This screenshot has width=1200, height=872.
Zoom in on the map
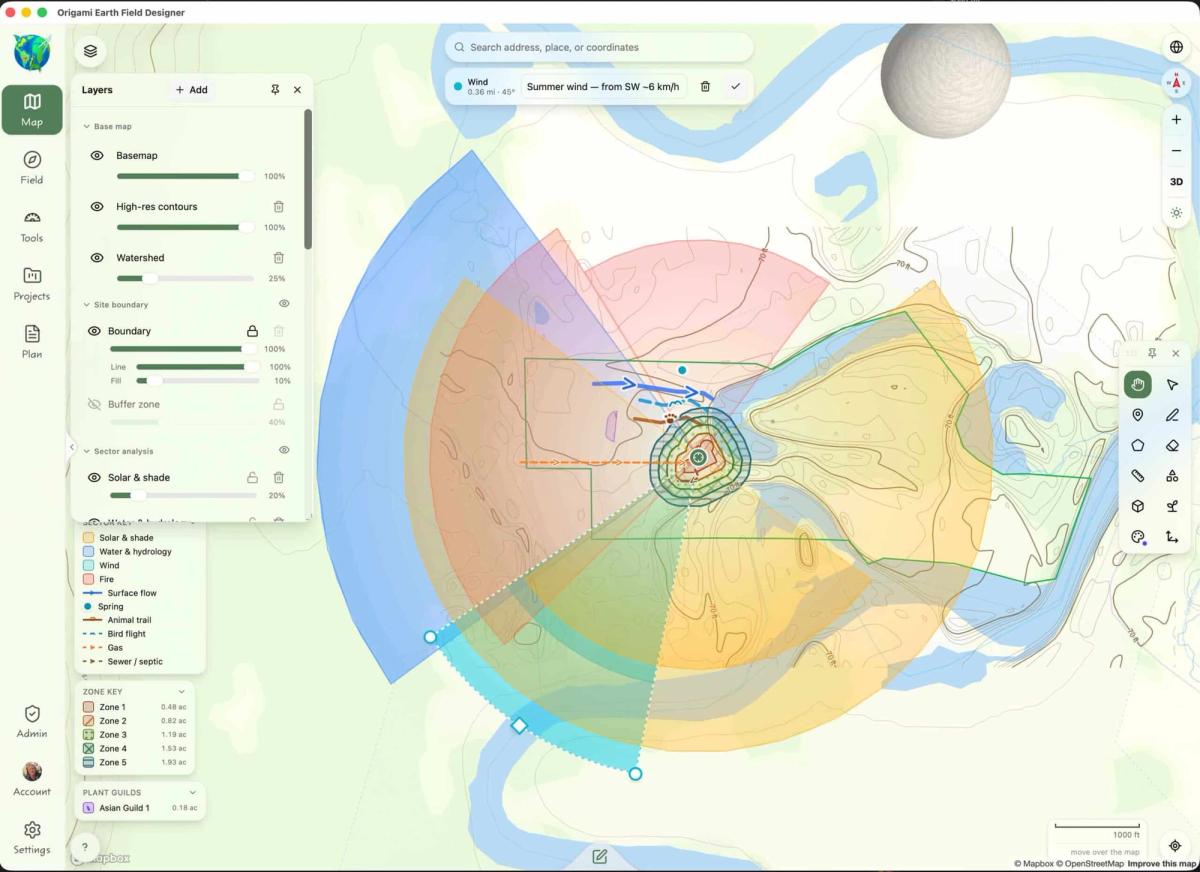click(1176, 119)
